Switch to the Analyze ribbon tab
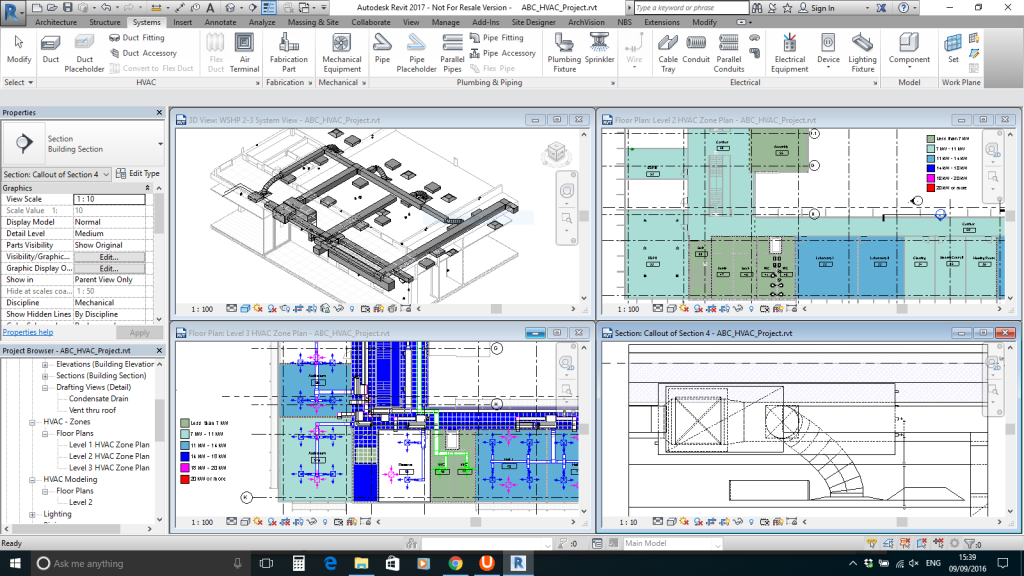The height and width of the screenshot is (576, 1024). [262, 22]
